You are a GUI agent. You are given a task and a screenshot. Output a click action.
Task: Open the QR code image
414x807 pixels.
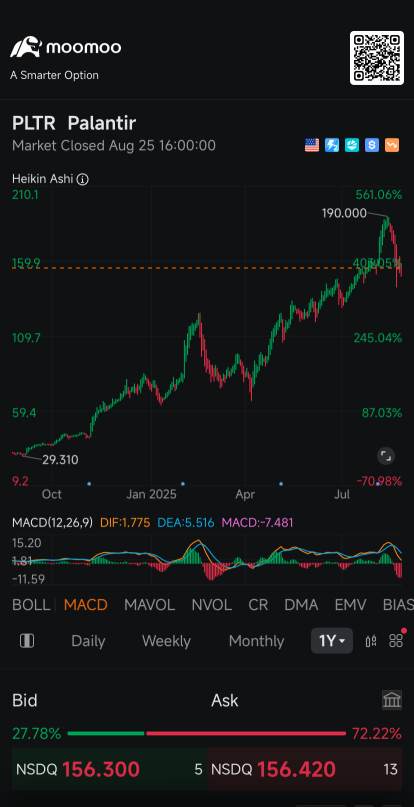tap(377, 58)
